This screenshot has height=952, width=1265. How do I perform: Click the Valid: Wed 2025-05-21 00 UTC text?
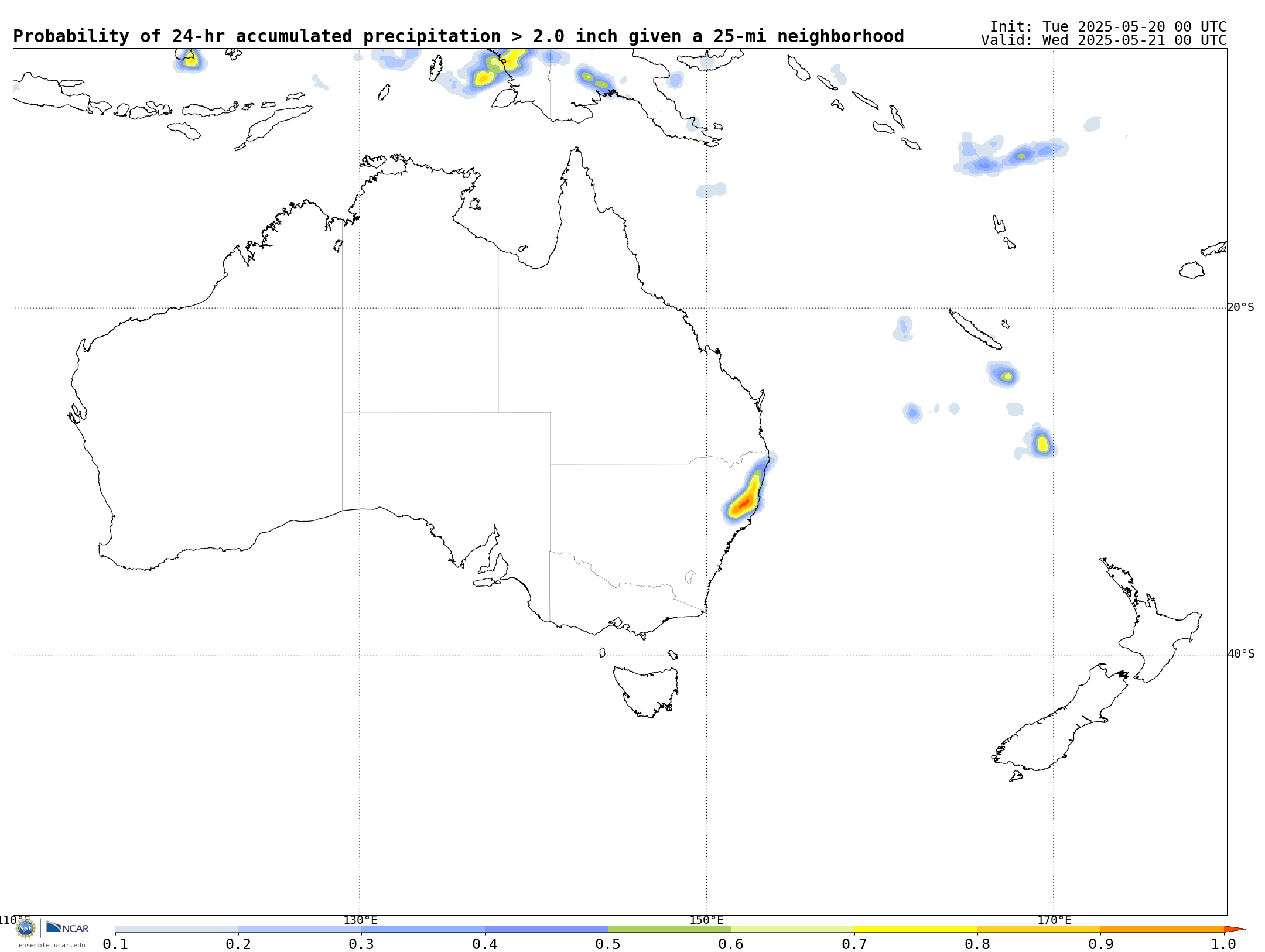[1104, 40]
